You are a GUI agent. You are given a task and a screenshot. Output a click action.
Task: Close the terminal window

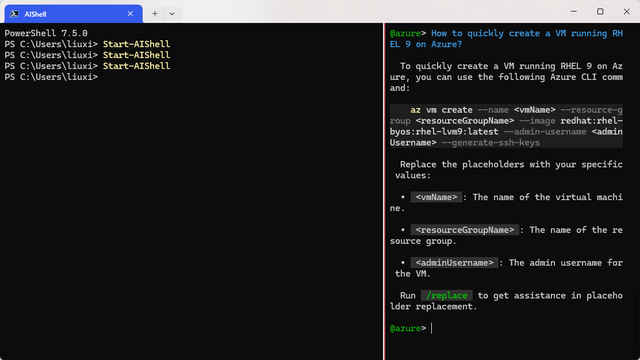point(627,11)
